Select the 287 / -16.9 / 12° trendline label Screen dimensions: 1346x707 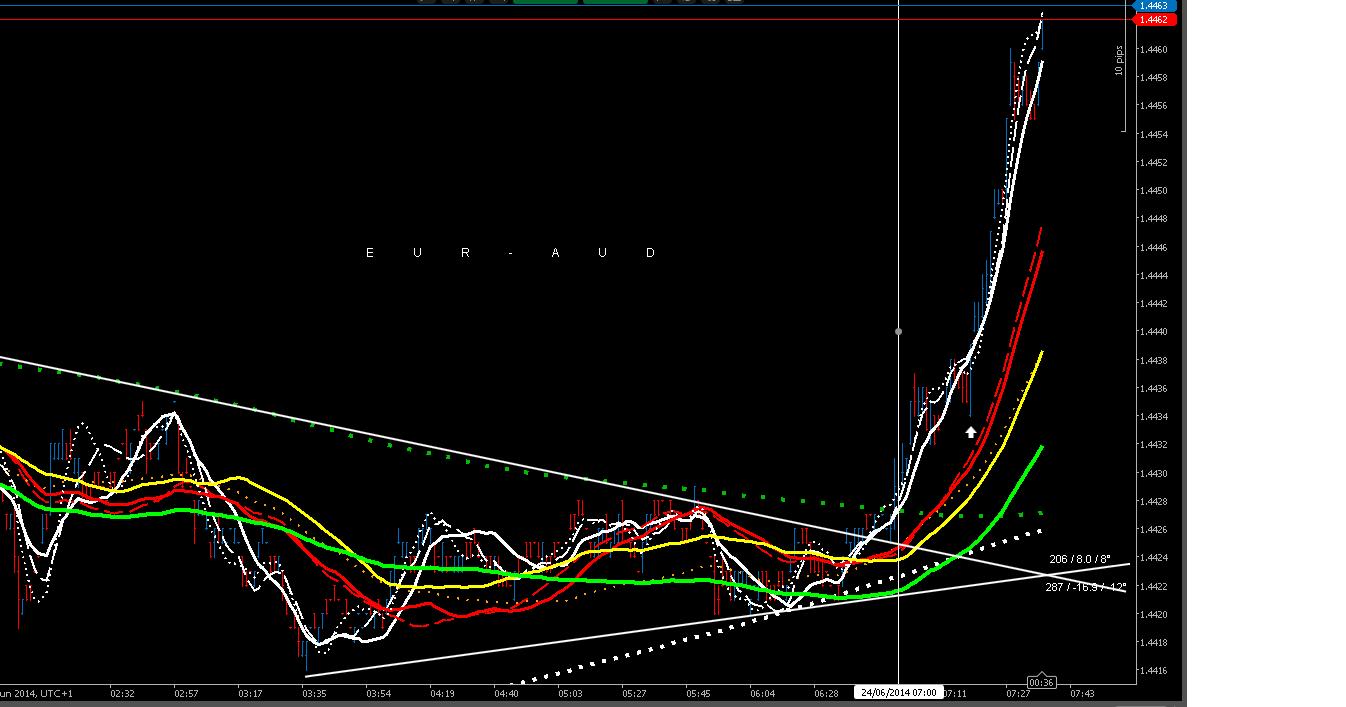(1085, 587)
